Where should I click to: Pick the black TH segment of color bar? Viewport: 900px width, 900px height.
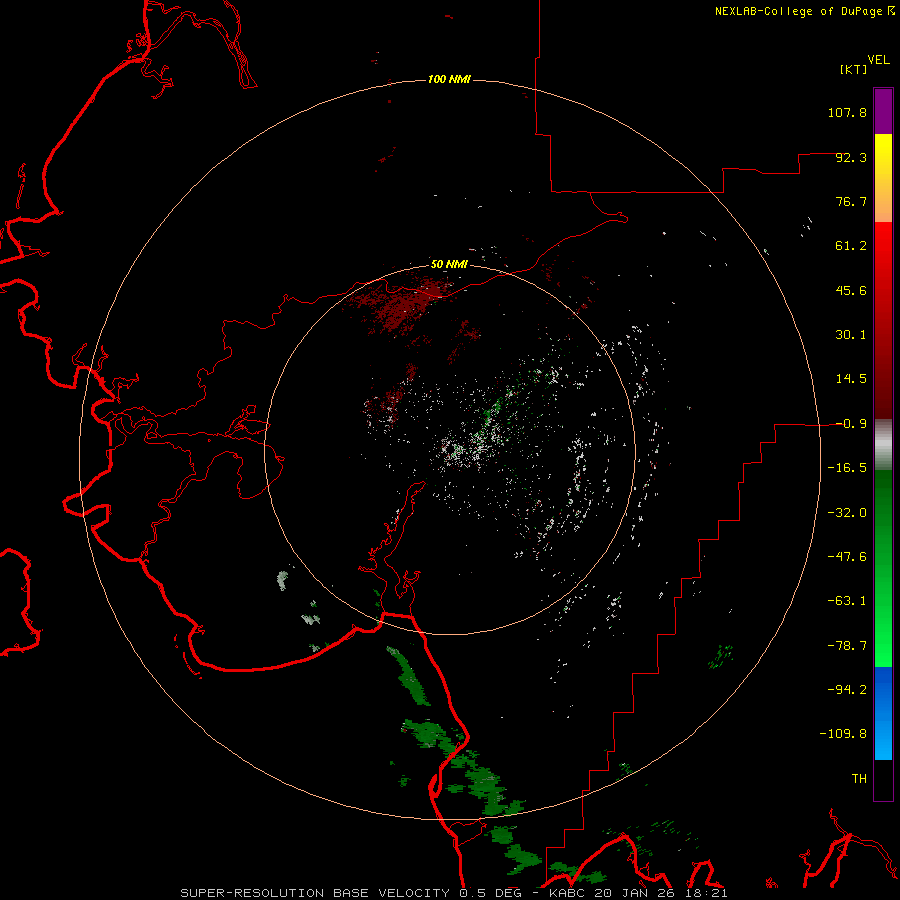883,779
